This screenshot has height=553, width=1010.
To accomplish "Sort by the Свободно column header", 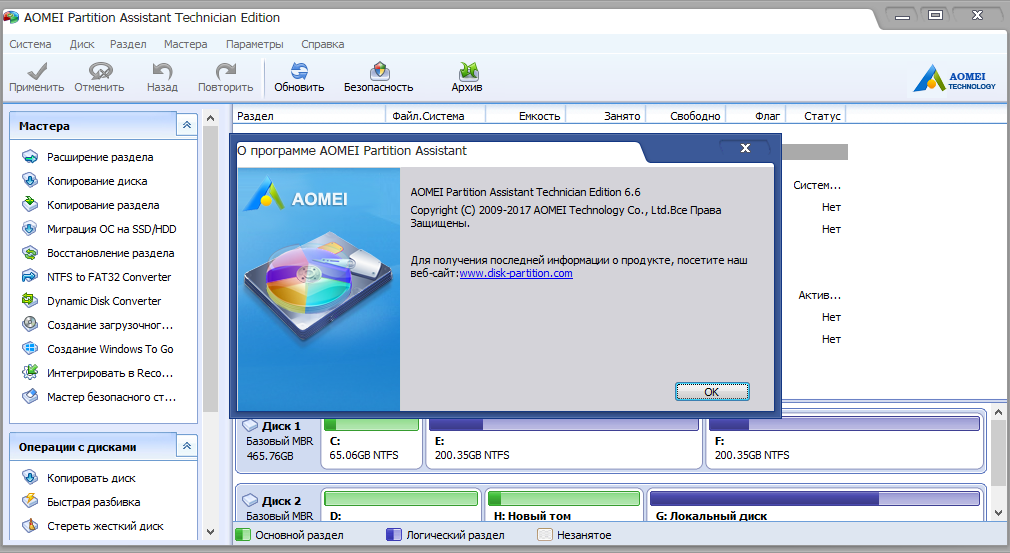I will point(685,116).
